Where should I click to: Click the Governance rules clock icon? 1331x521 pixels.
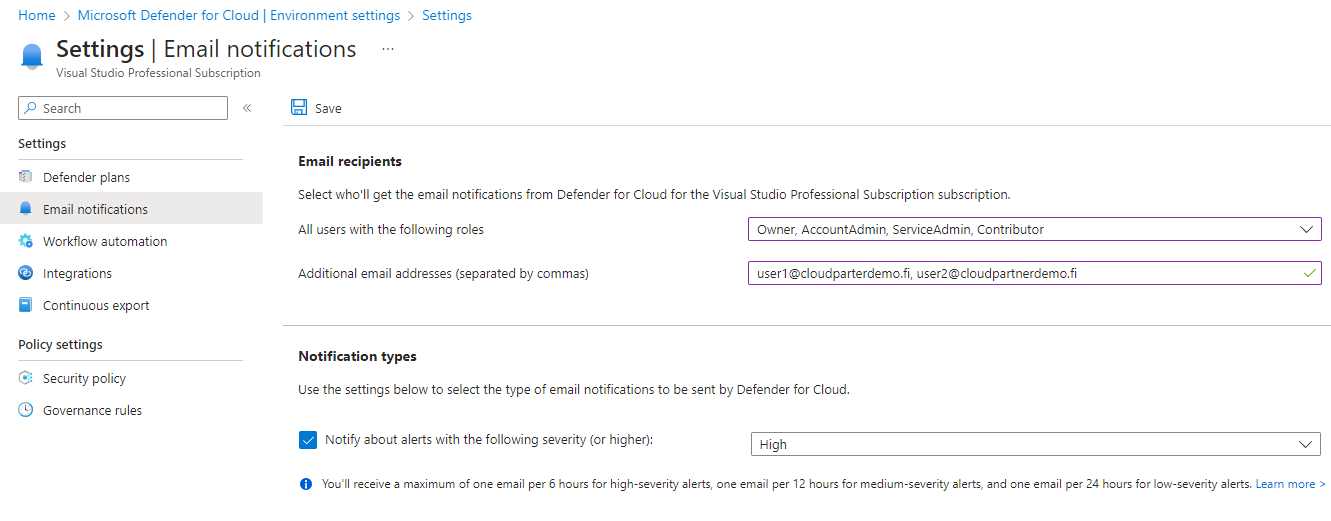click(26, 410)
